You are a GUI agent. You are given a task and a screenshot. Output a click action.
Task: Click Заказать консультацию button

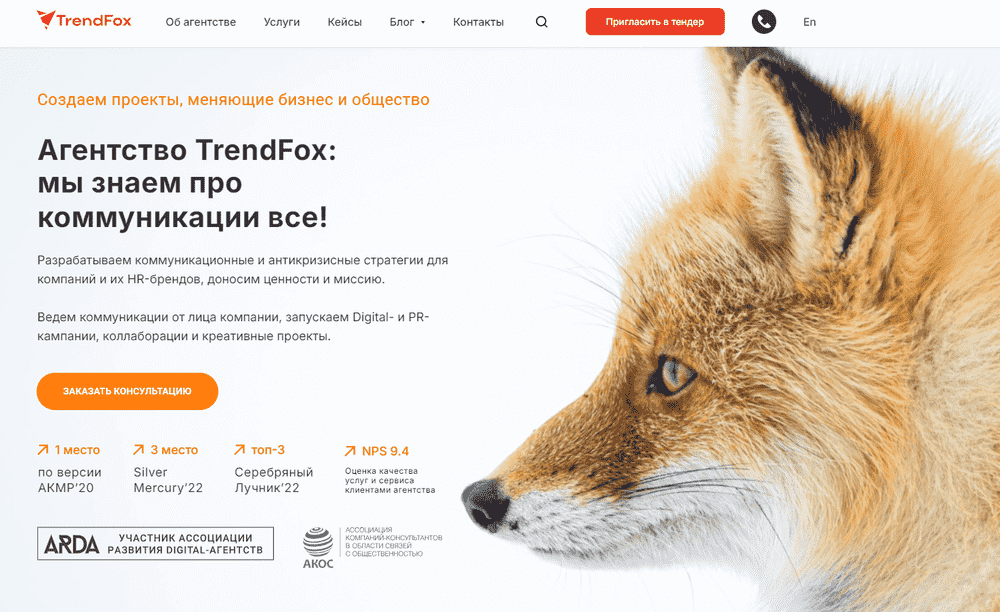coord(128,391)
